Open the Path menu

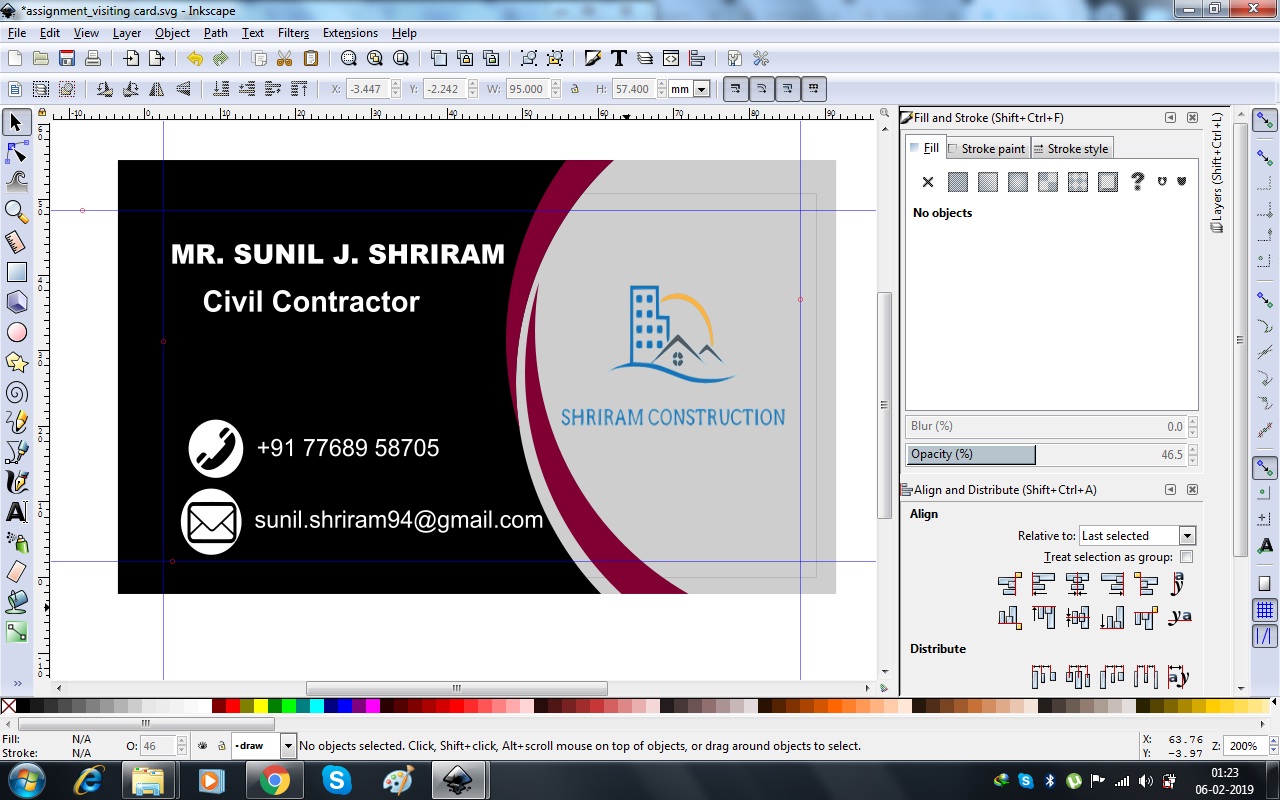click(x=216, y=33)
